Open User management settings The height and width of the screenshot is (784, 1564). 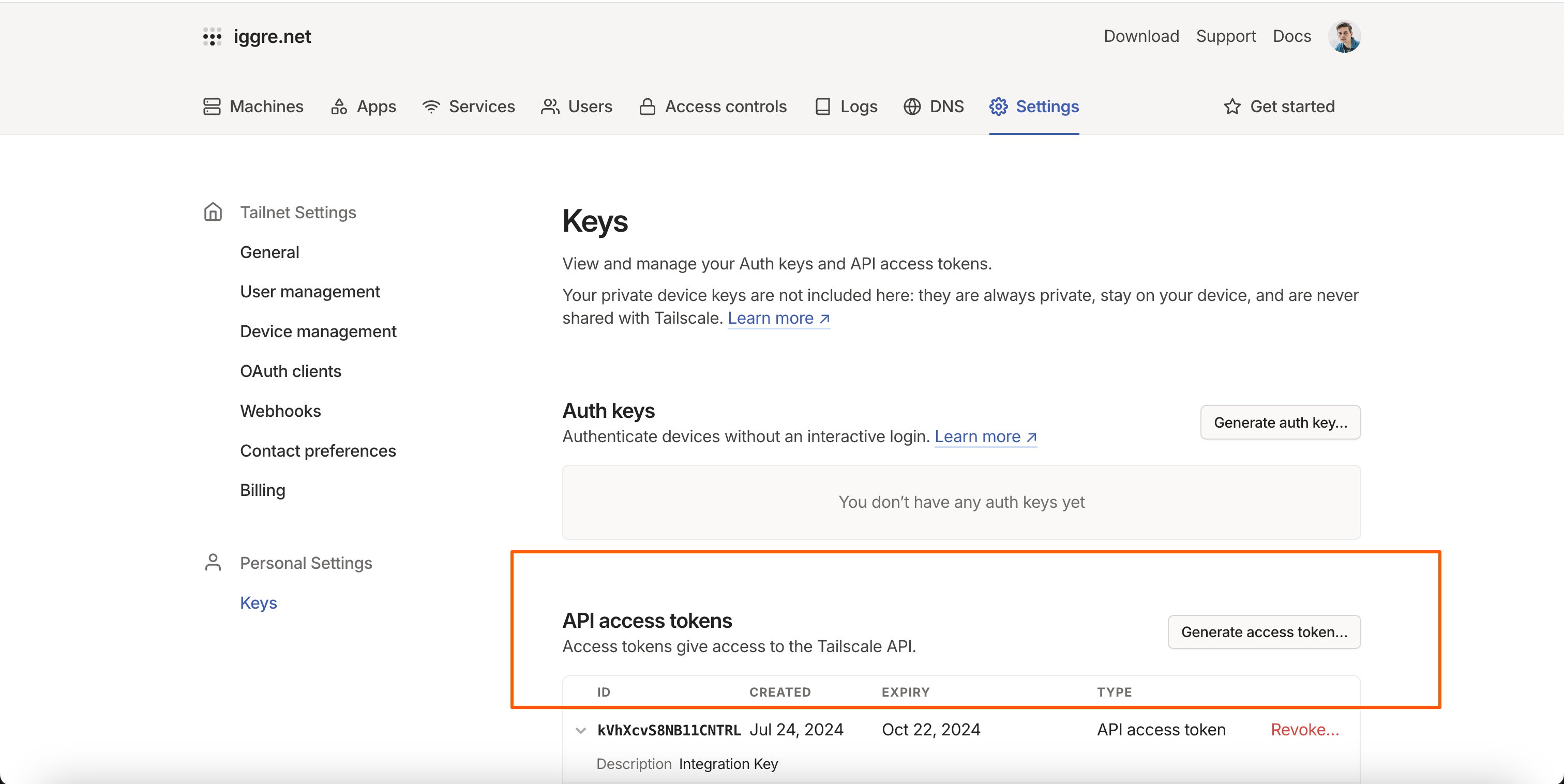coord(310,292)
